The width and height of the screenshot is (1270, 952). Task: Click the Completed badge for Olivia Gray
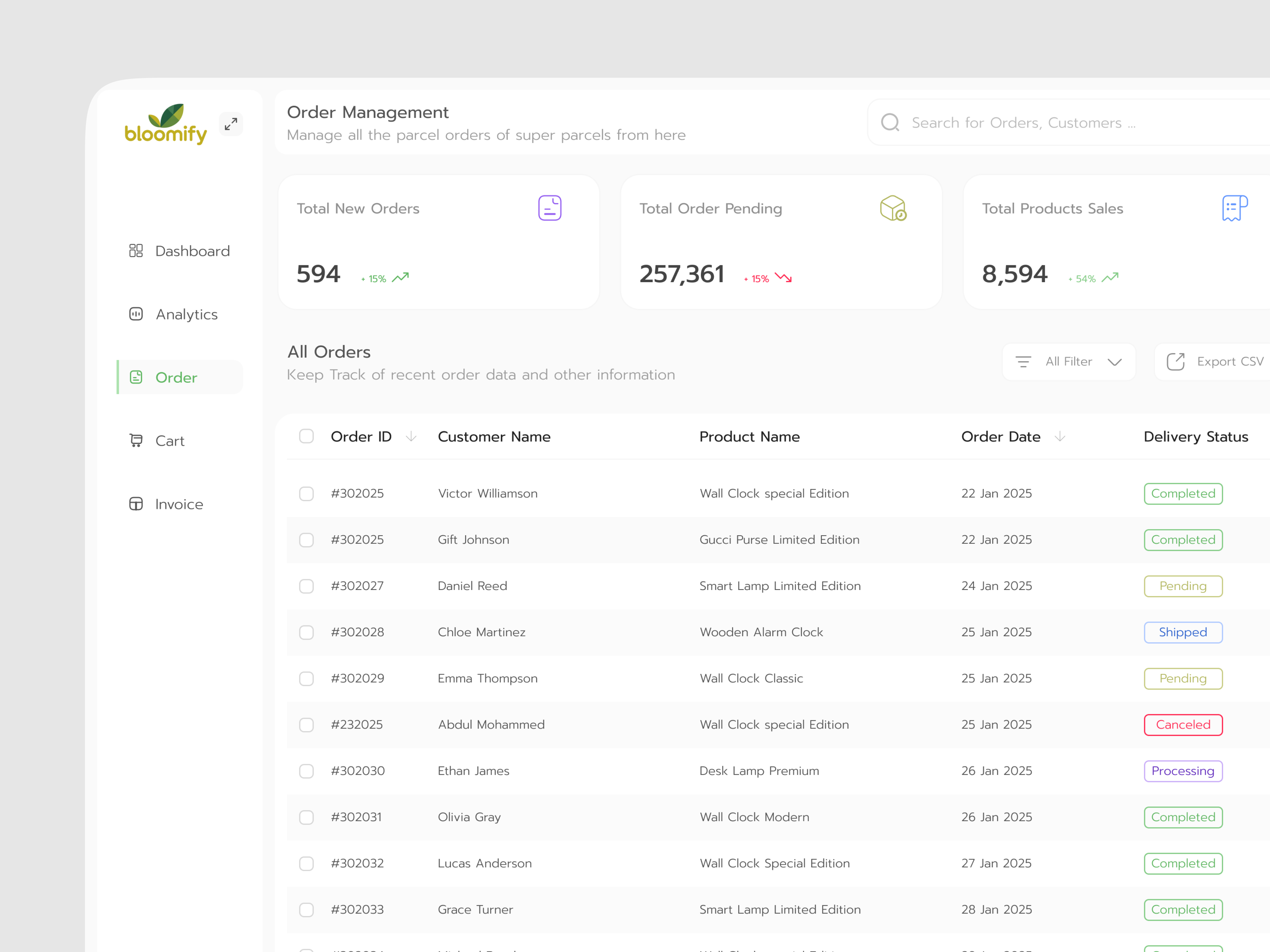[x=1183, y=817]
